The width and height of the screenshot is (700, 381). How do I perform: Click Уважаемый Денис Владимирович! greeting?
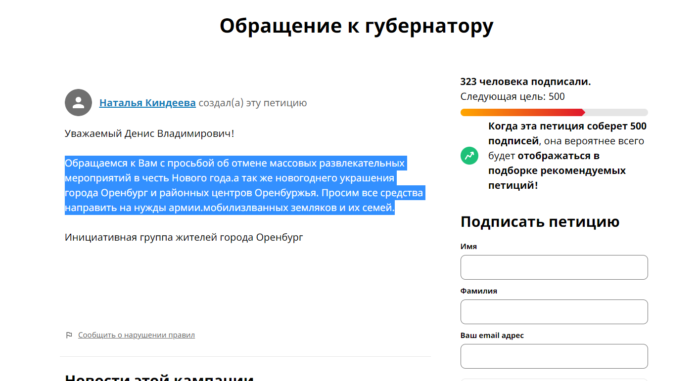(x=149, y=134)
